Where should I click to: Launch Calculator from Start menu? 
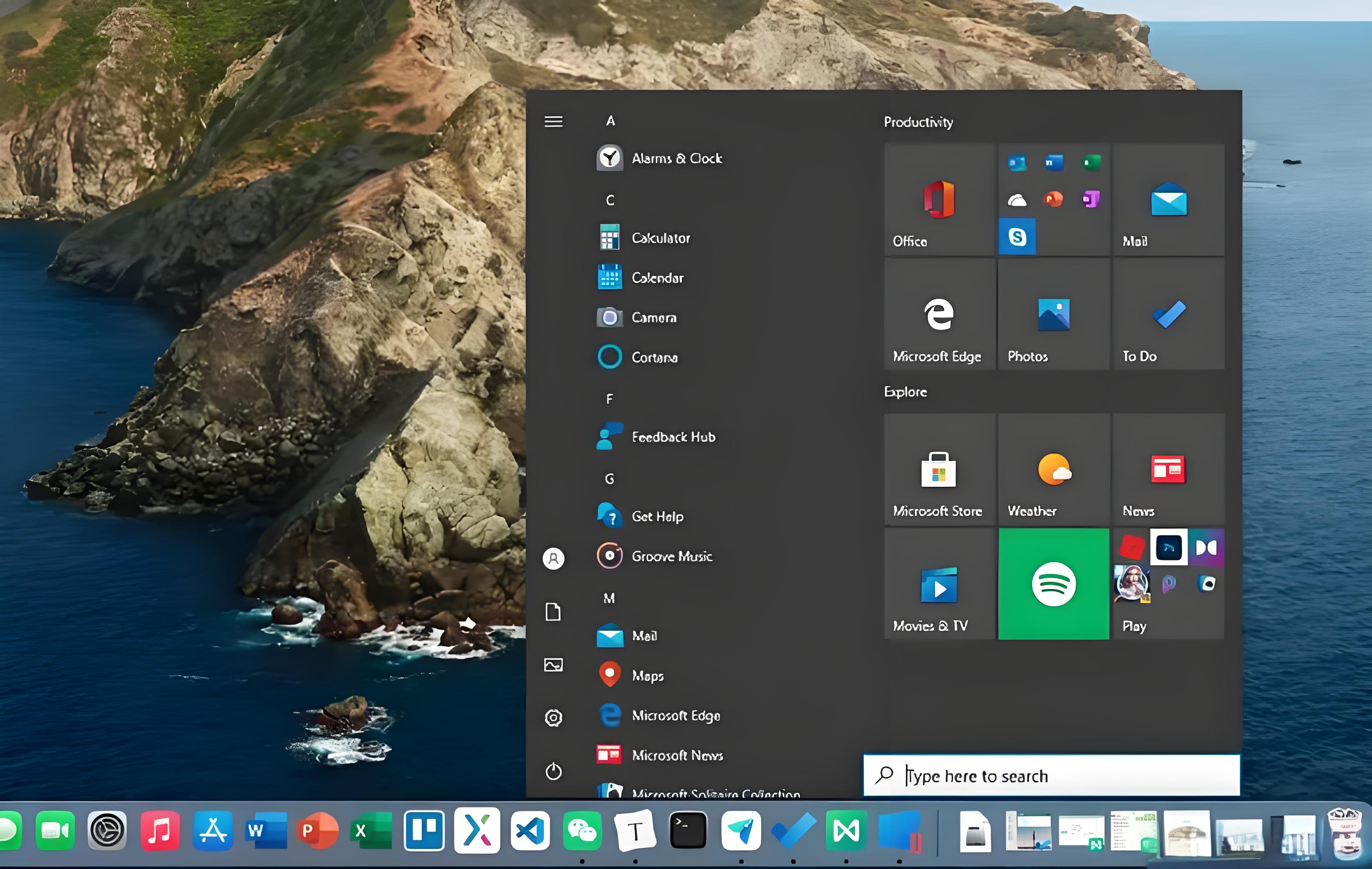click(660, 237)
